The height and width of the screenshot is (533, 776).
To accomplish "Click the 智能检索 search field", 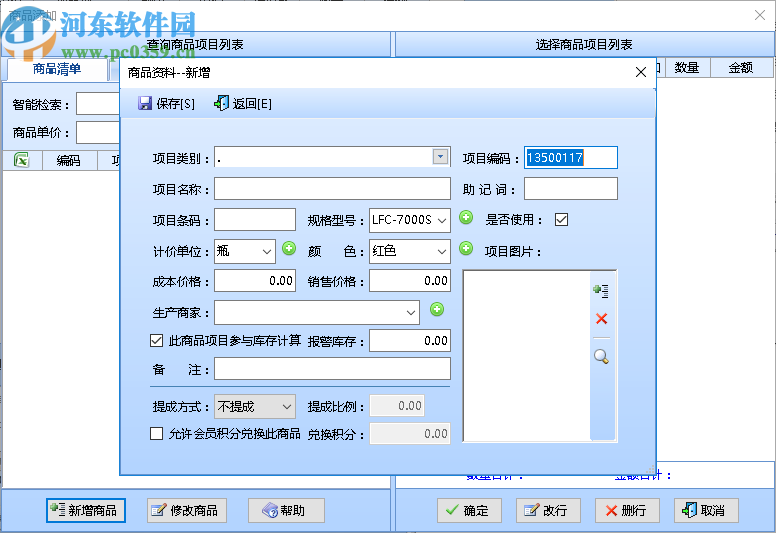I will point(98,104).
